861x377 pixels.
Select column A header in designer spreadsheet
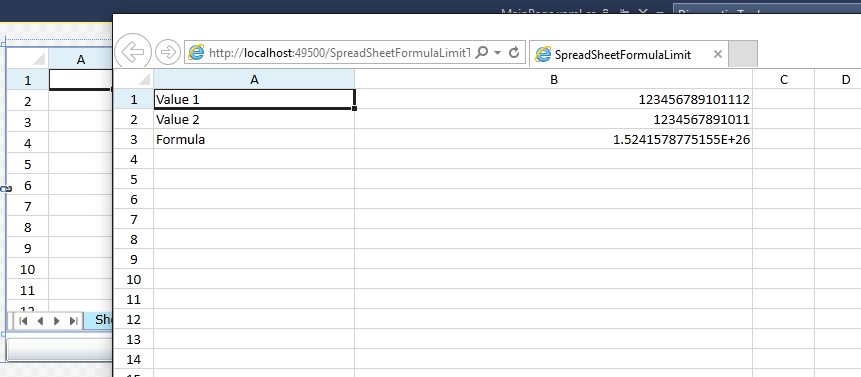point(81,59)
